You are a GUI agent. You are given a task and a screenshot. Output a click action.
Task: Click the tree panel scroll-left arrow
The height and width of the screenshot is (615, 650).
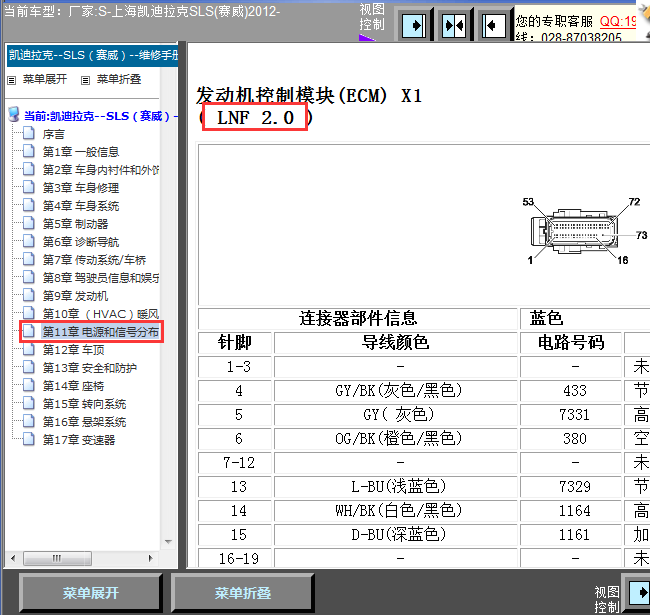(13, 558)
